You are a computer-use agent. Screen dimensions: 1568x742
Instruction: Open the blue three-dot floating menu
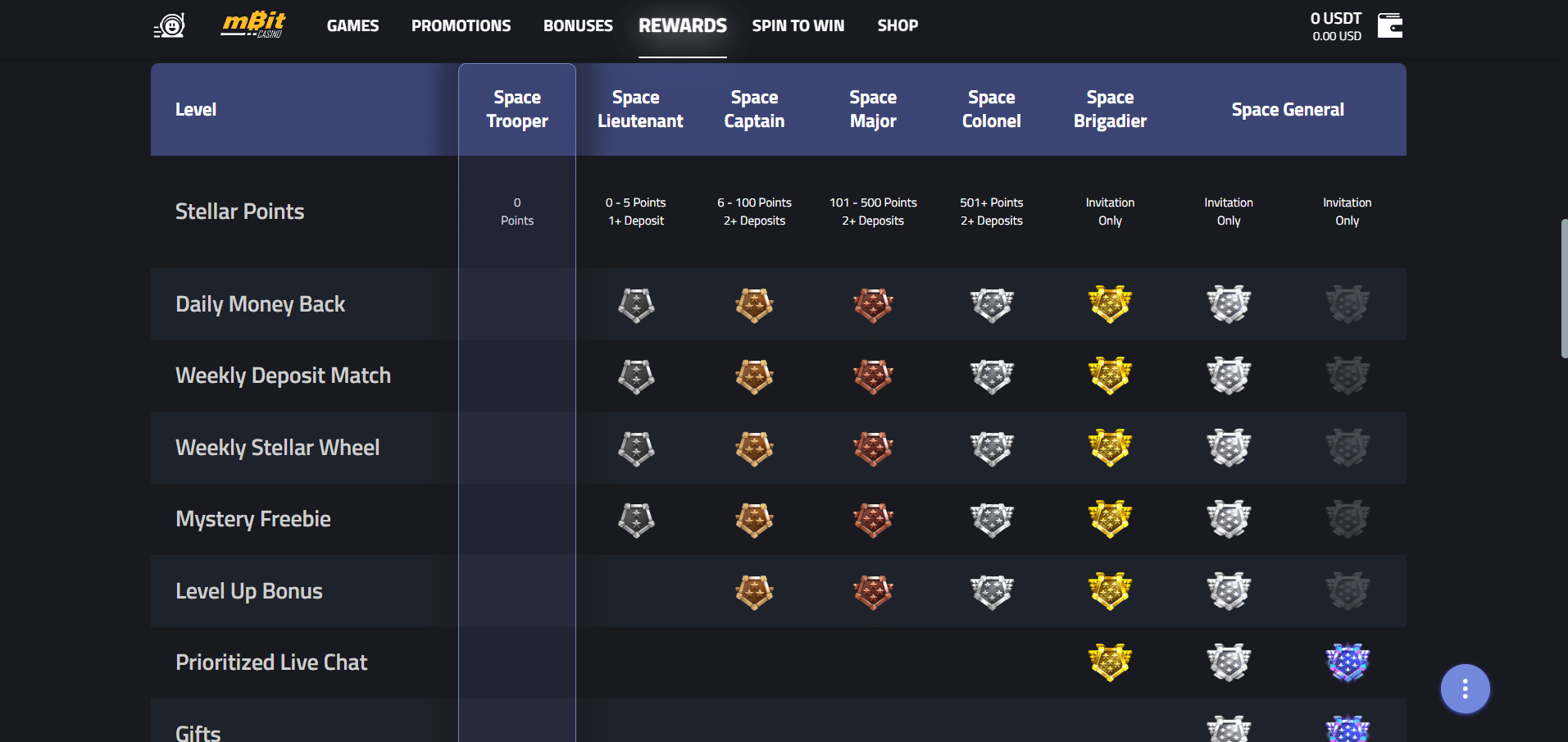coord(1465,689)
